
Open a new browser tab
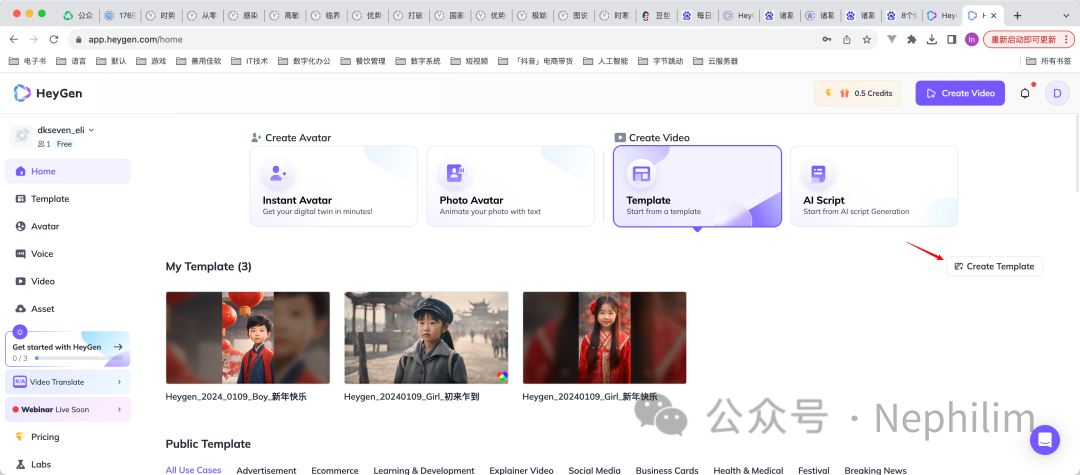click(1017, 15)
